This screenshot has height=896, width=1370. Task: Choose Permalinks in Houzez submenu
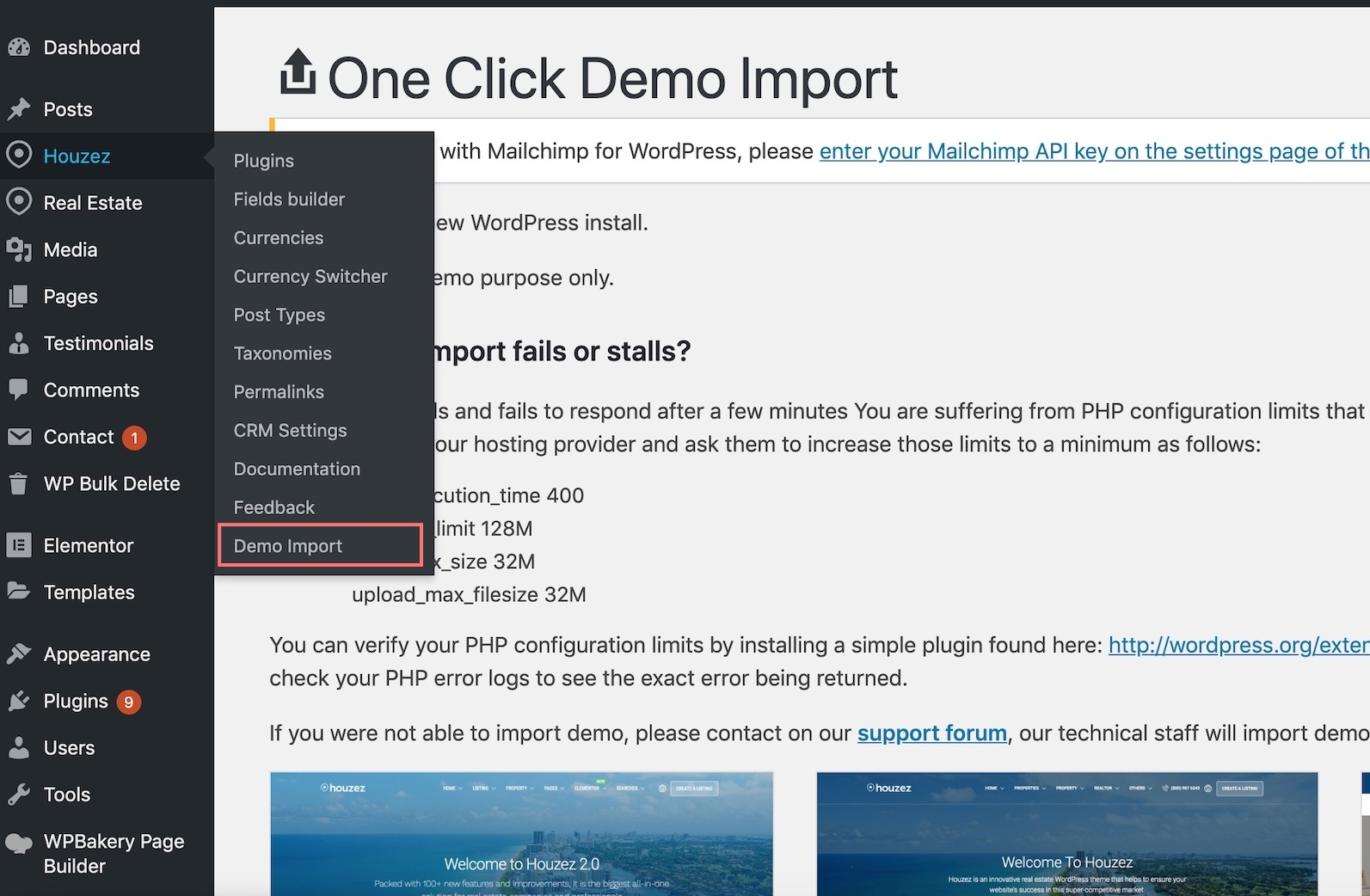(x=279, y=392)
